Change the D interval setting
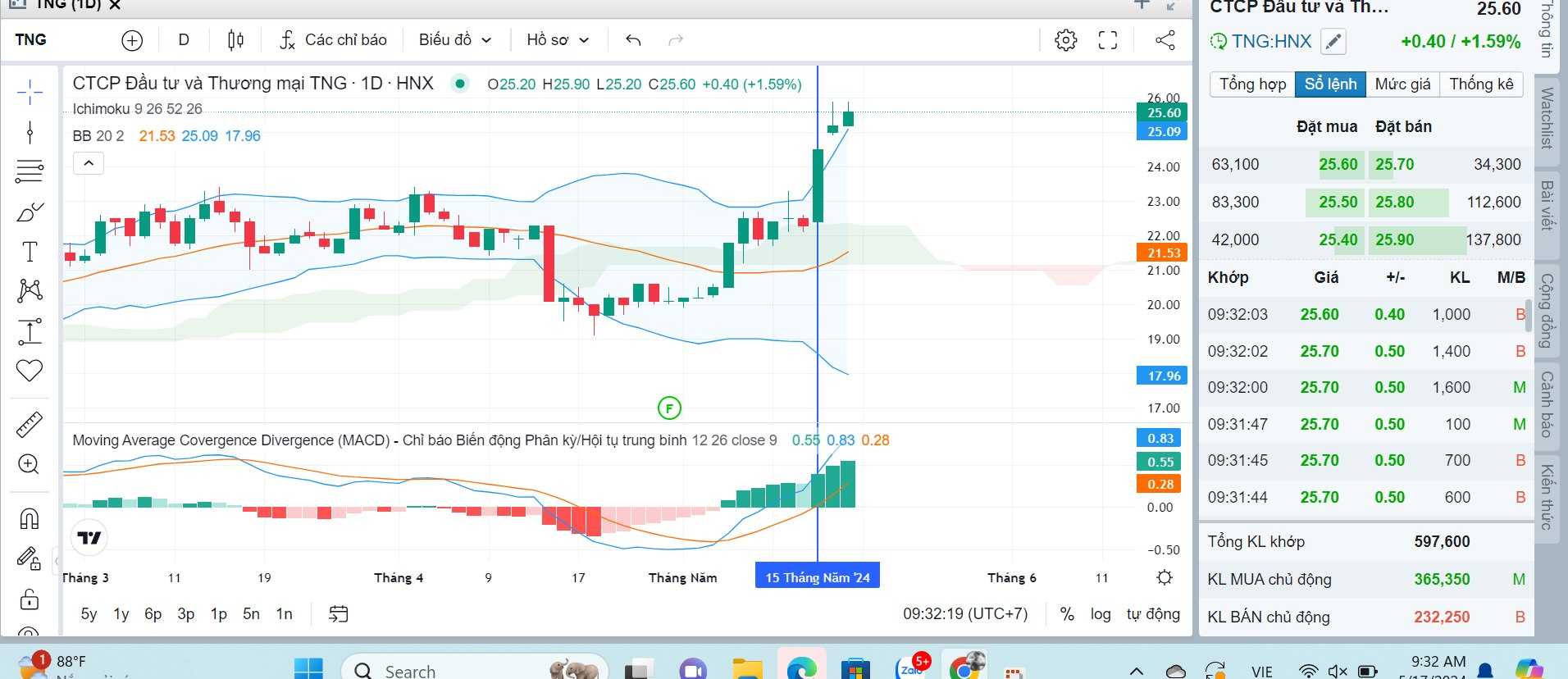This screenshot has height=679, width=1568. pyautogui.click(x=184, y=40)
